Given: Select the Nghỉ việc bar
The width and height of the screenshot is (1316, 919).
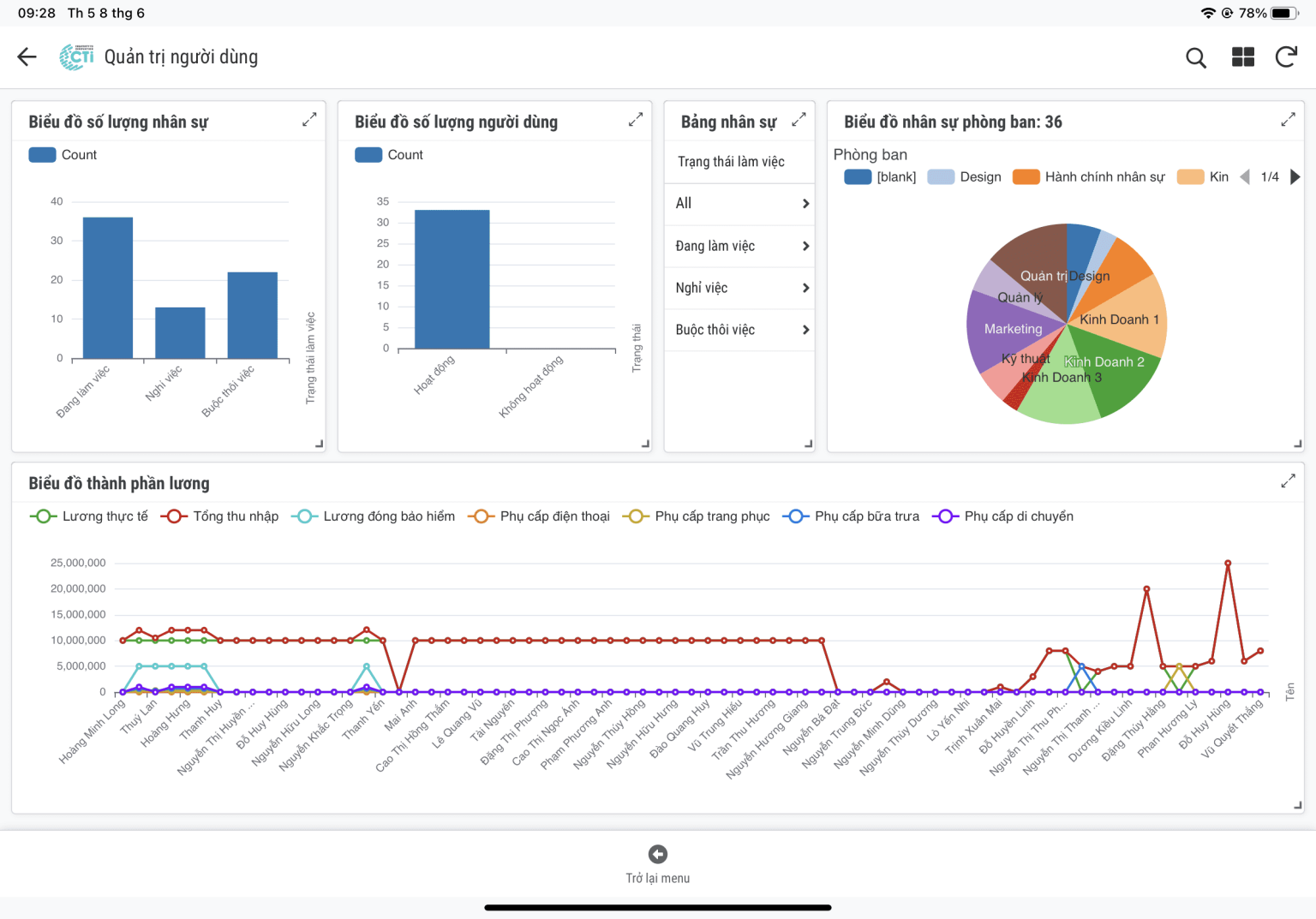Looking at the screenshot, I should coord(180,332).
